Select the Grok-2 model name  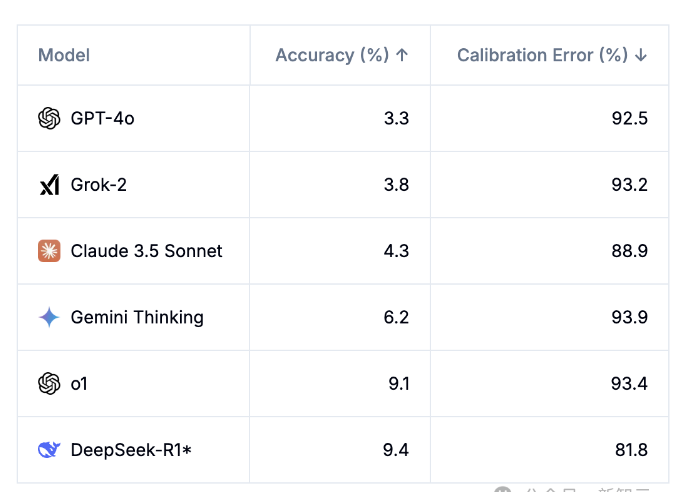(98, 185)
